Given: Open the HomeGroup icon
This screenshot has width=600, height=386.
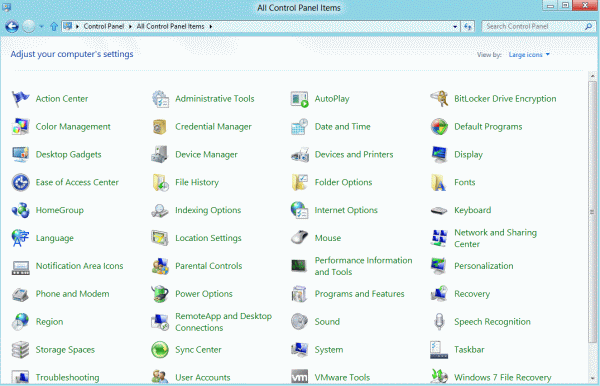Looking at the screenshot, I should [20, 210].
